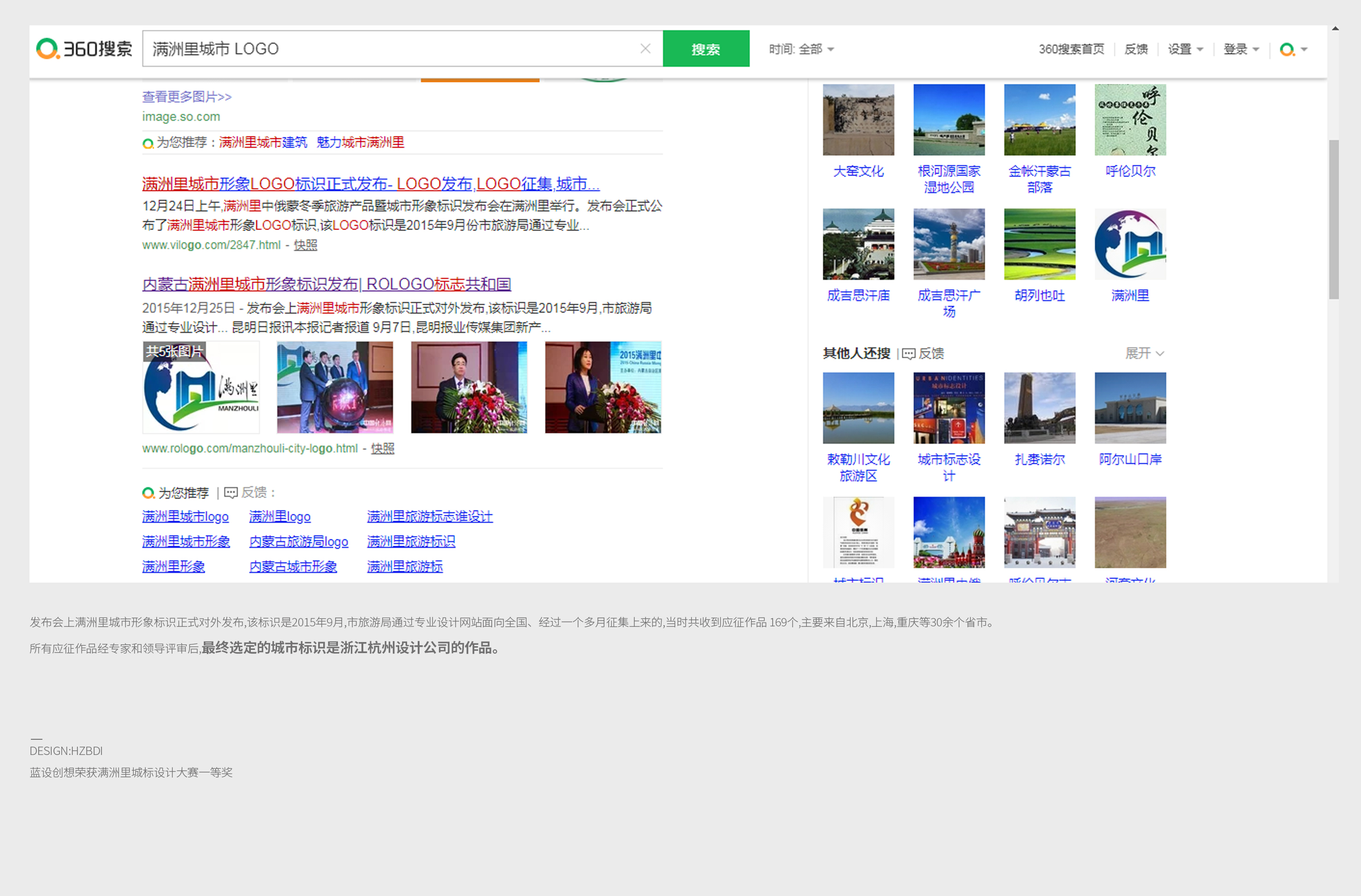Click 反馈 in the top navigation
1361x896 pixels.
point(1136,49)
